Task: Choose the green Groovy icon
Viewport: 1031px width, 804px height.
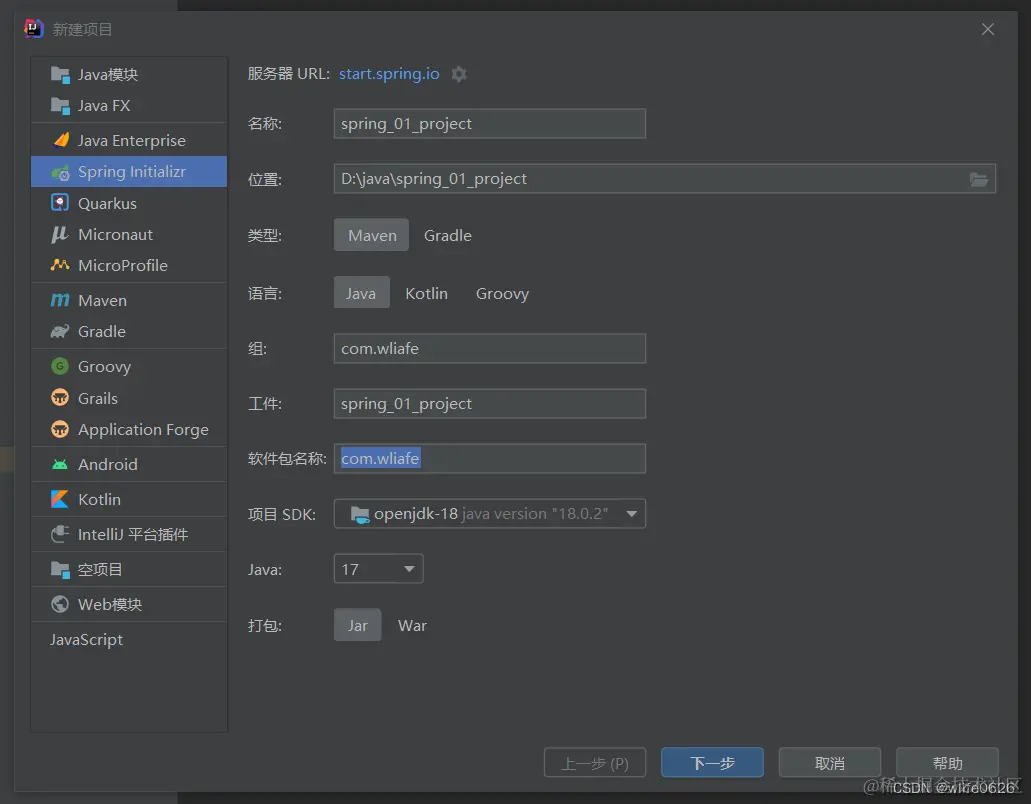Action: coord(60,366)
